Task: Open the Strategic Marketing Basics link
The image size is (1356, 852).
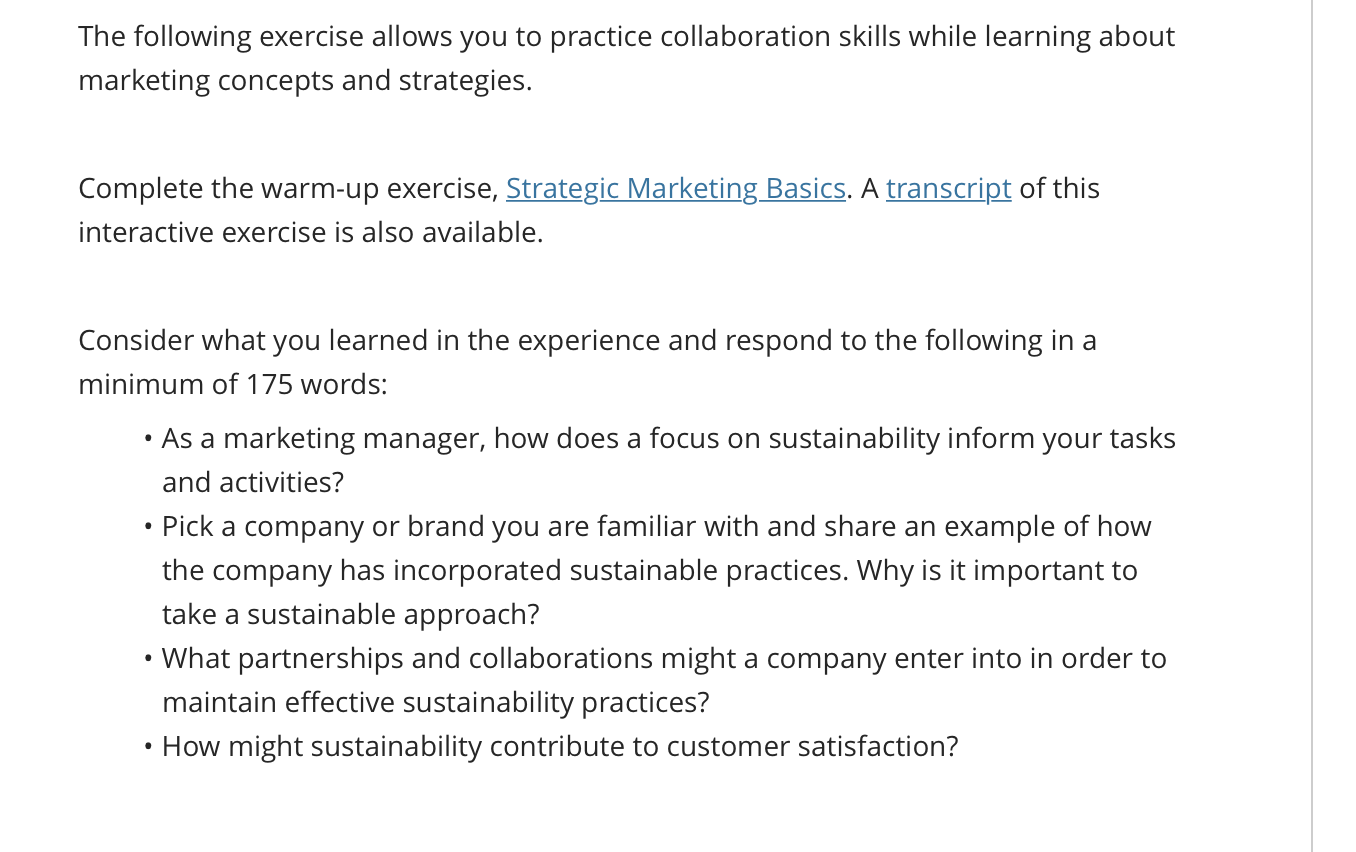Action: click(676, 189)
